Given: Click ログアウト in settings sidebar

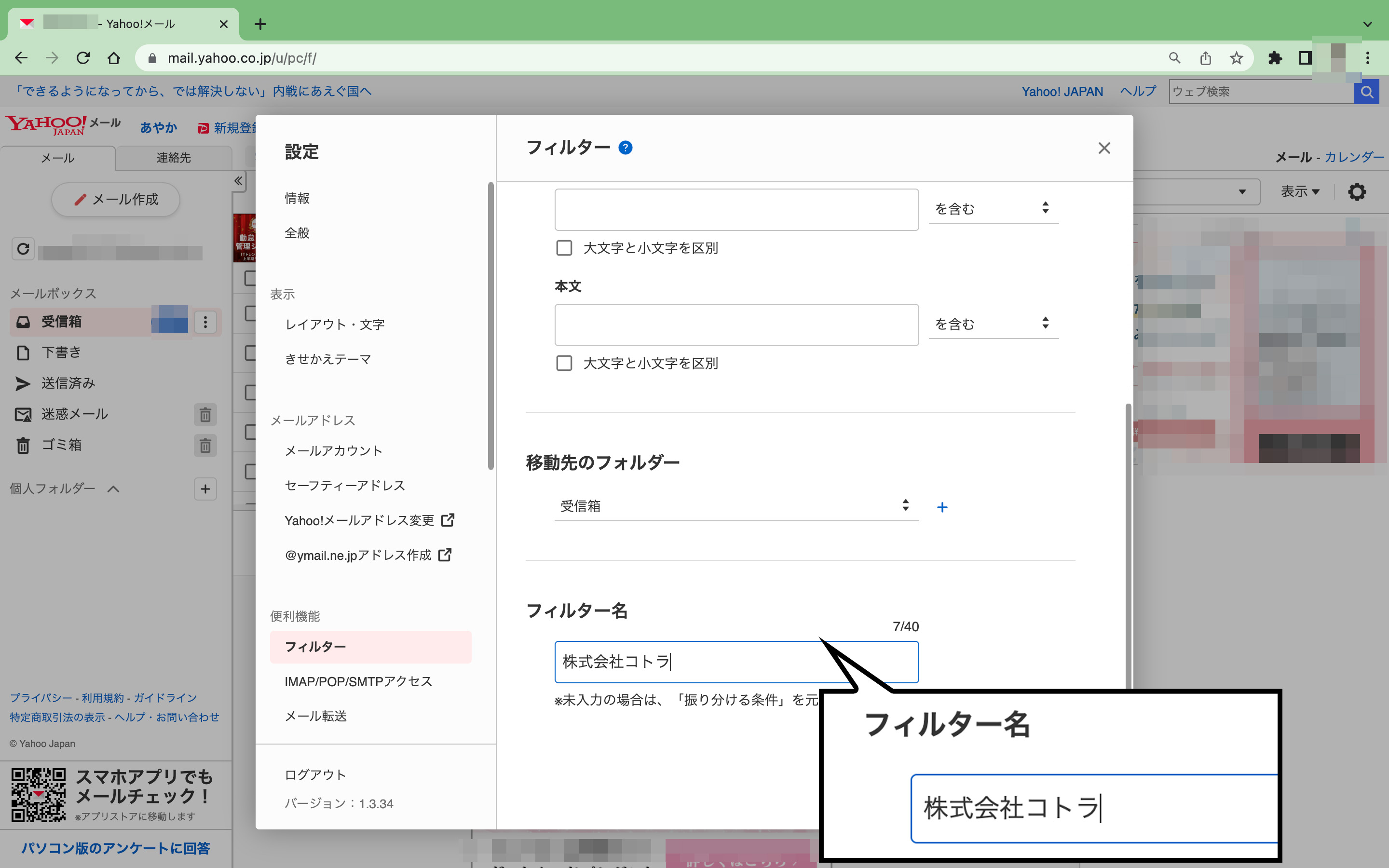Looking at the screenshot, I should [x=316, y=775].
